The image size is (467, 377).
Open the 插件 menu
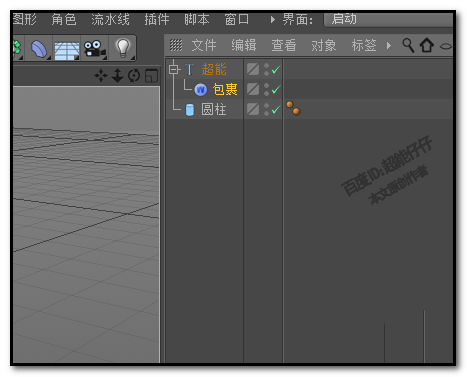coord(157,19)
